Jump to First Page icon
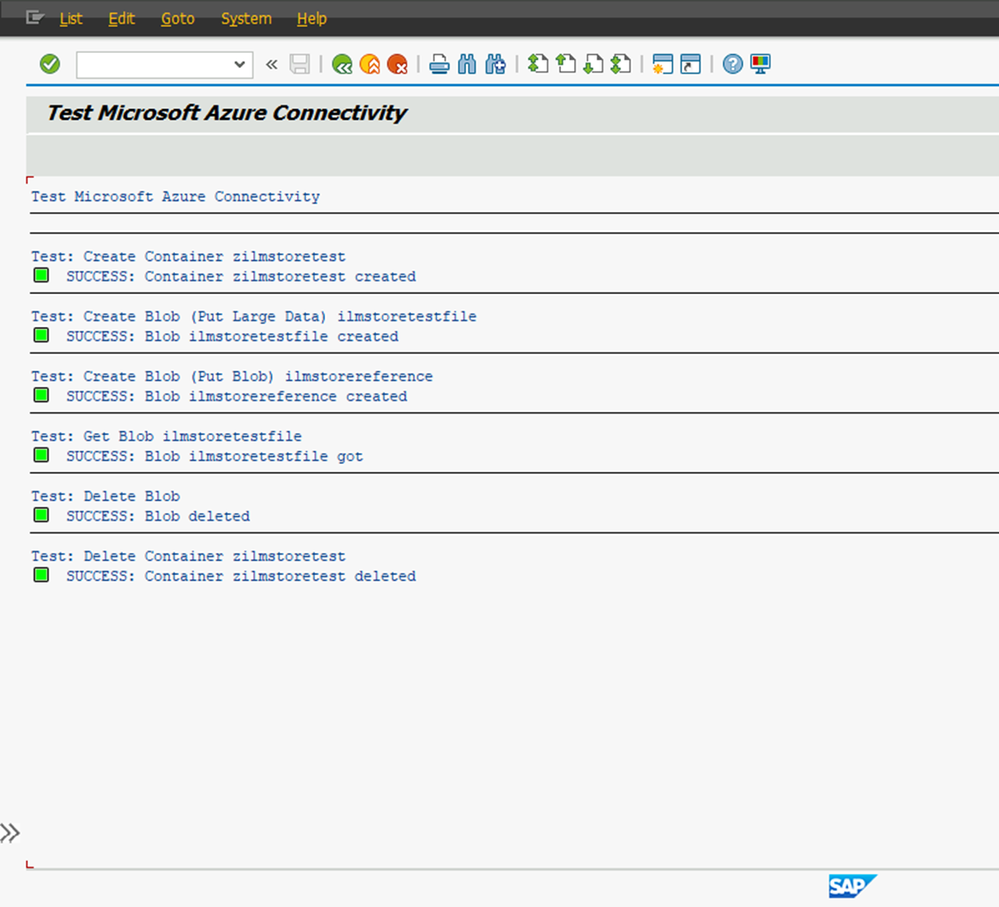The height and width of the screenshot is (907, 999). point(538,64)
